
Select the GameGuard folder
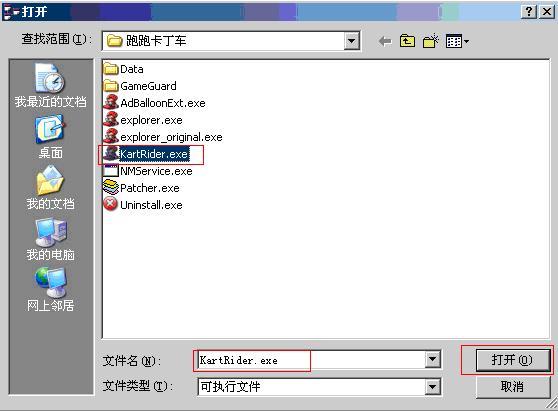coord(140,86)
